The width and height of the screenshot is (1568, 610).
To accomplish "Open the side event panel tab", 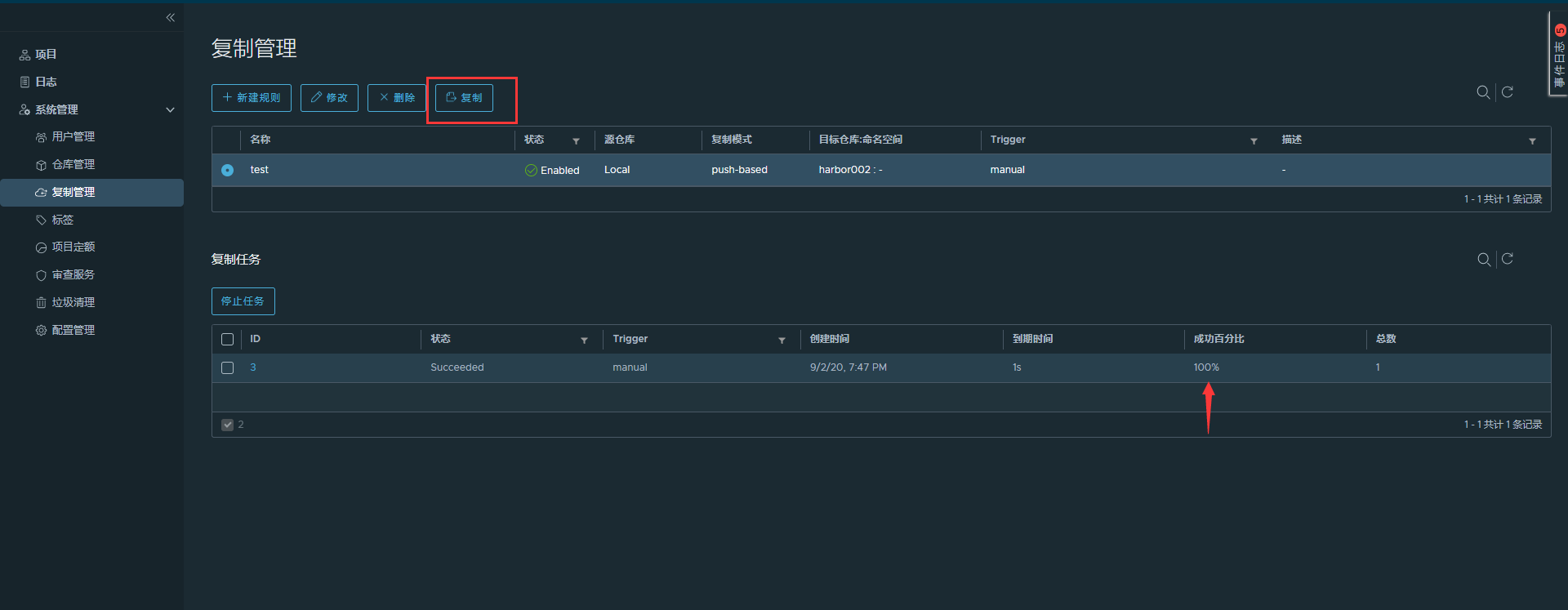I will pos(1558,54).
